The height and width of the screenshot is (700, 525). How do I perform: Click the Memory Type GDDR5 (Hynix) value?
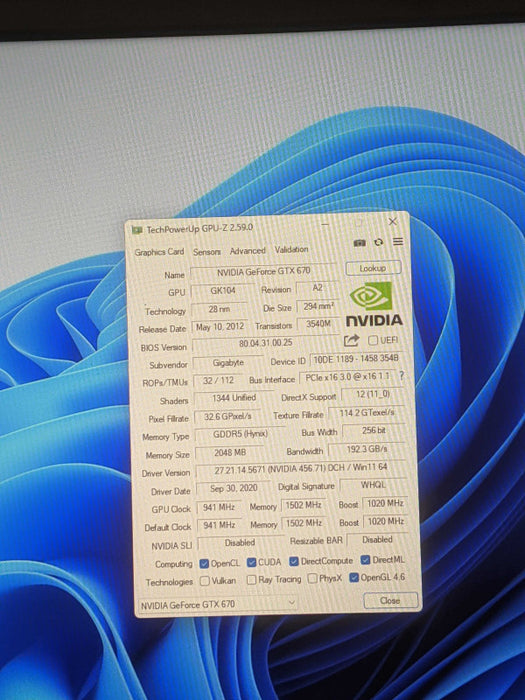pos(240,434)
